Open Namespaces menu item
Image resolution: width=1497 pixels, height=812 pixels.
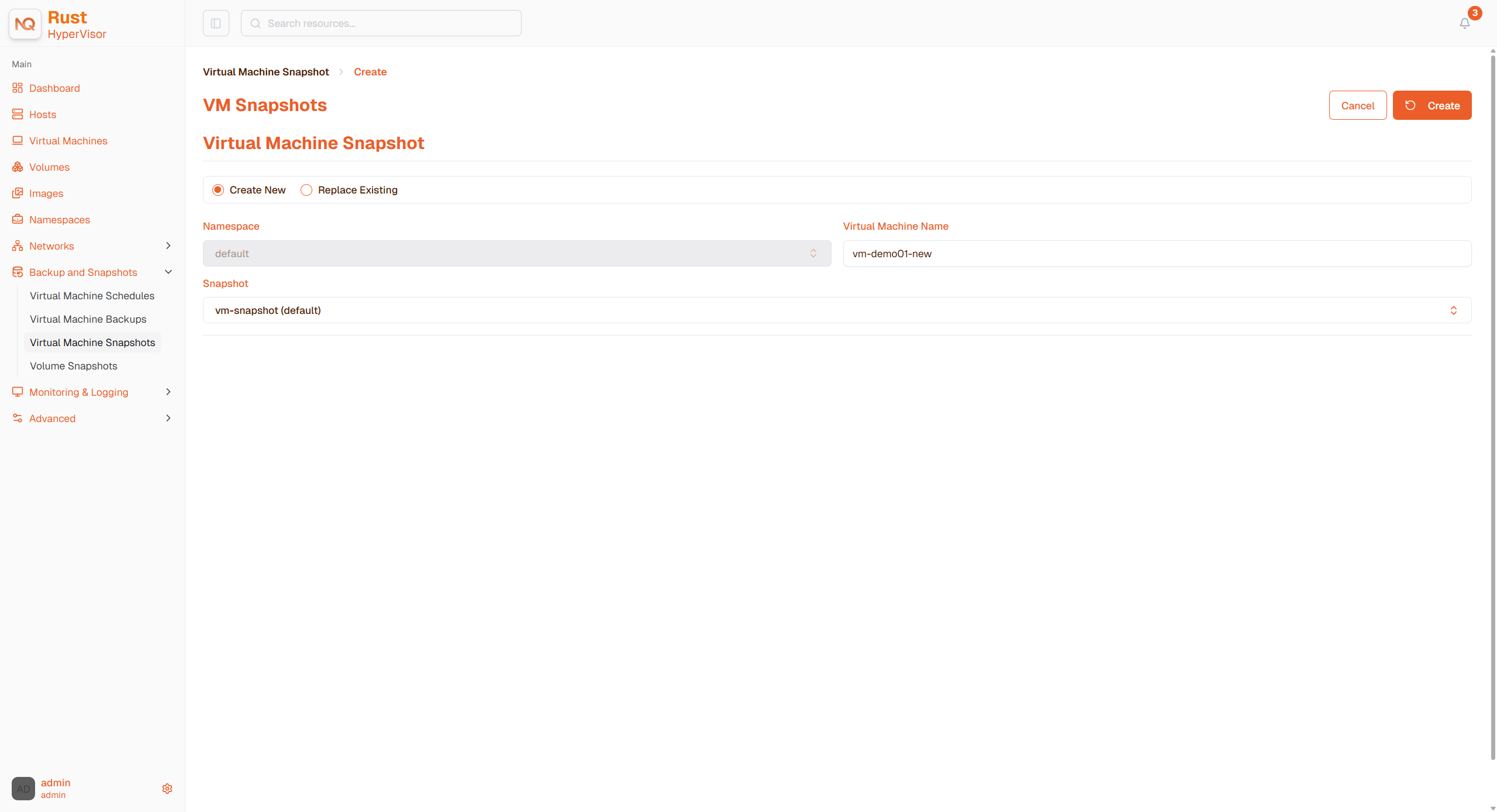click(x=60, y=220)
